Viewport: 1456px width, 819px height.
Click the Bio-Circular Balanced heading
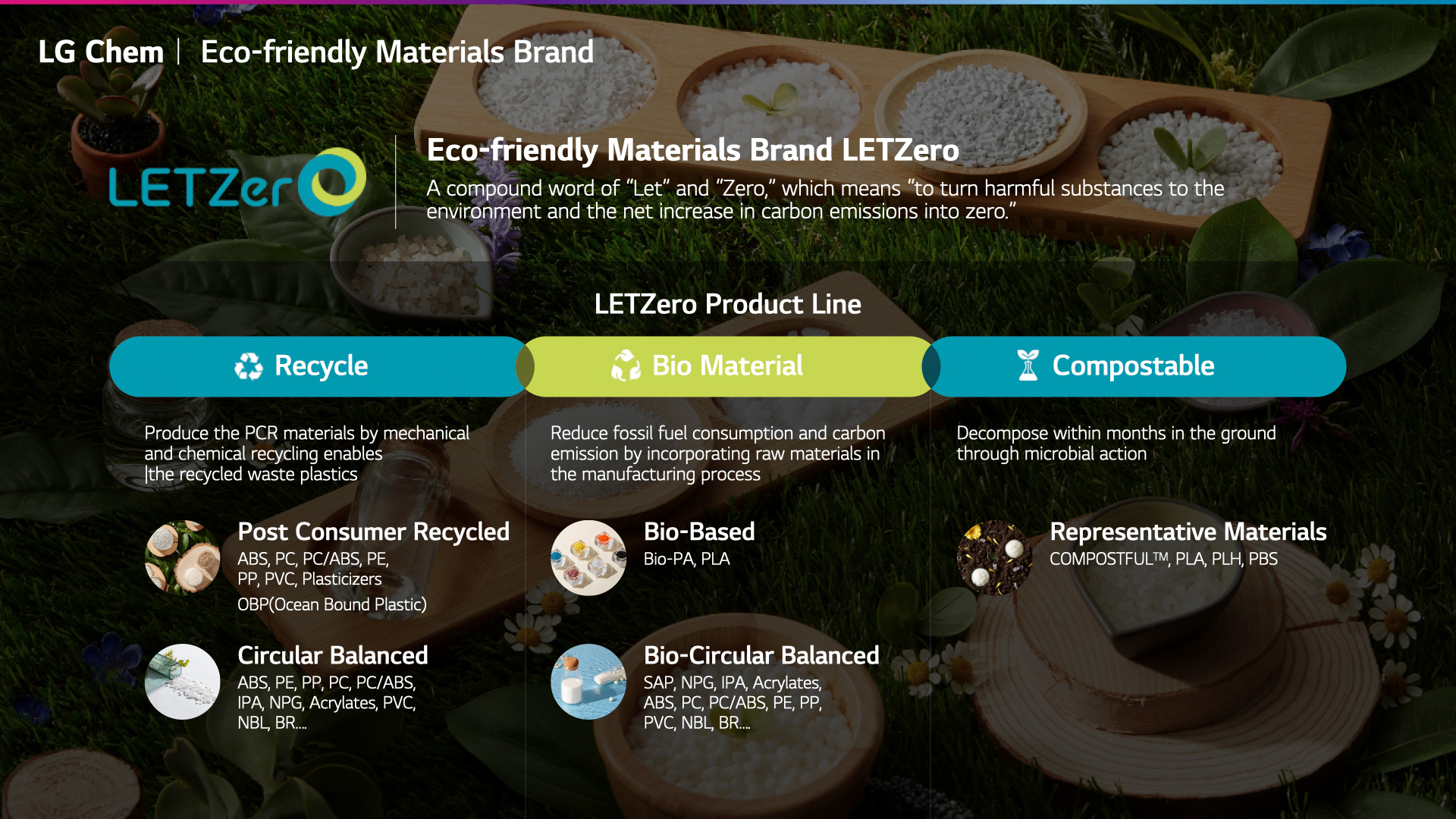coord(761,655)
